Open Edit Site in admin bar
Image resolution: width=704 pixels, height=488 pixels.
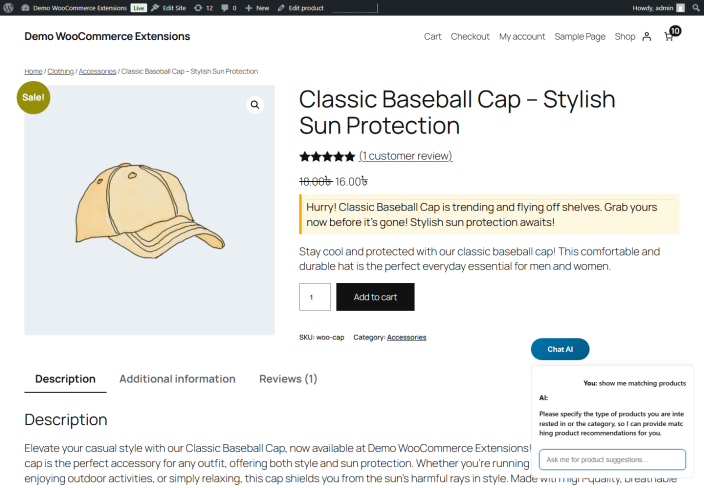tap(169, 8)
